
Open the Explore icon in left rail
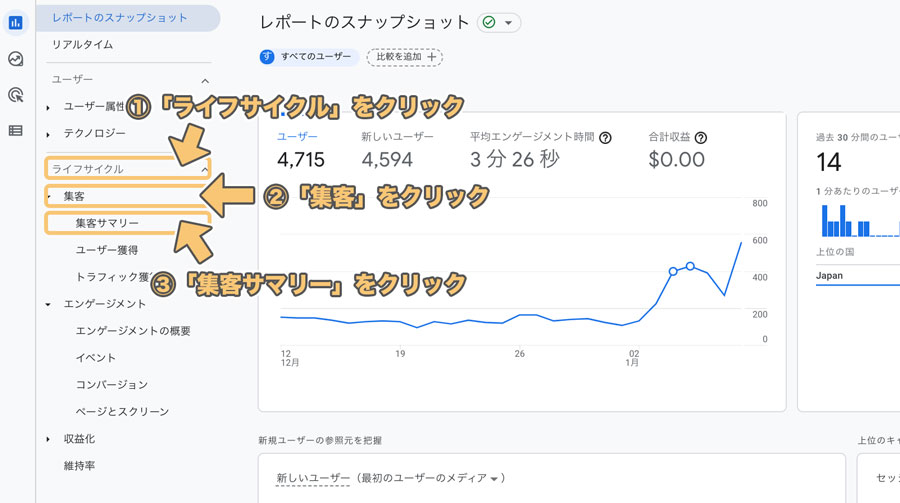tap(15, 59)
